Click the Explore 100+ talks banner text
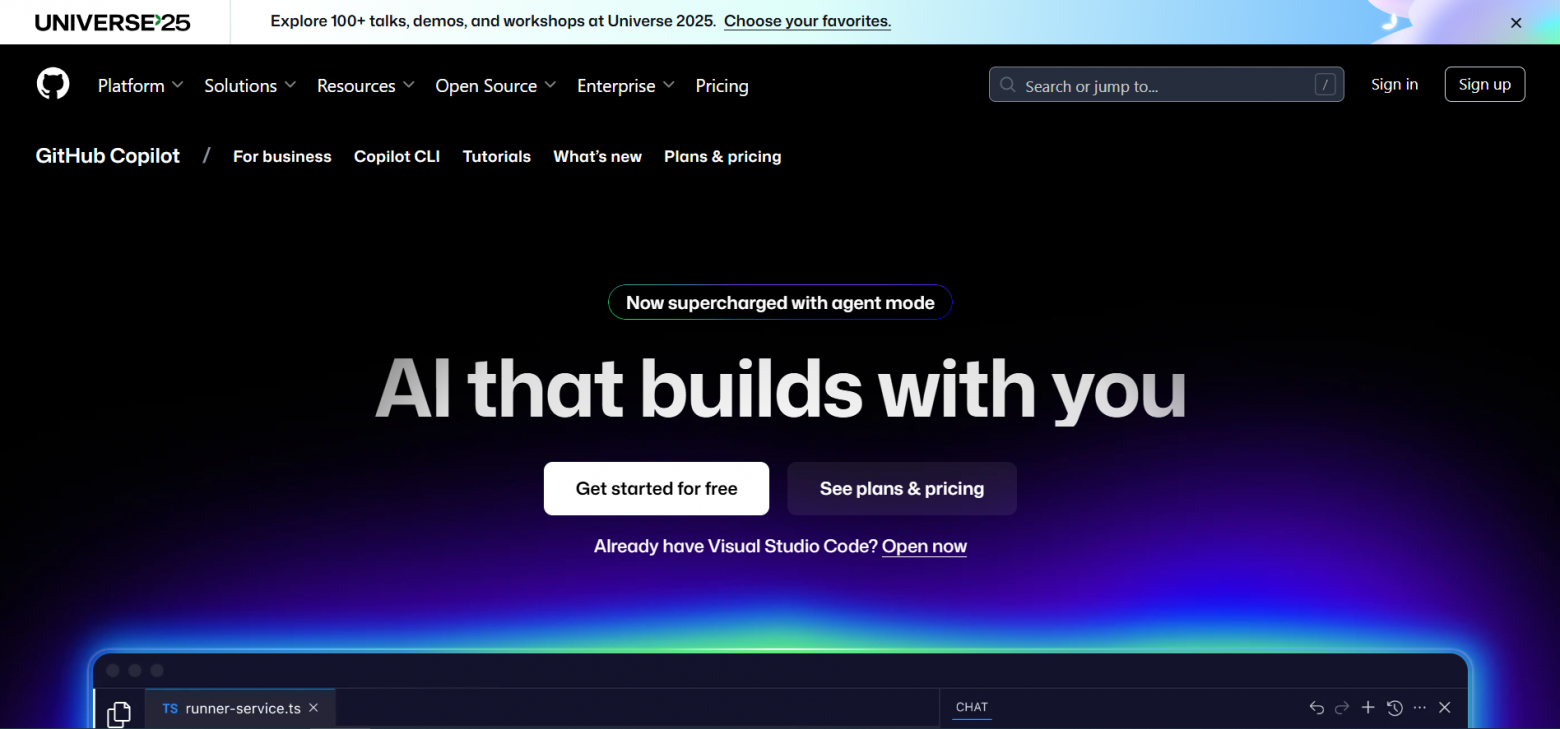 click(x=493, y=21)
